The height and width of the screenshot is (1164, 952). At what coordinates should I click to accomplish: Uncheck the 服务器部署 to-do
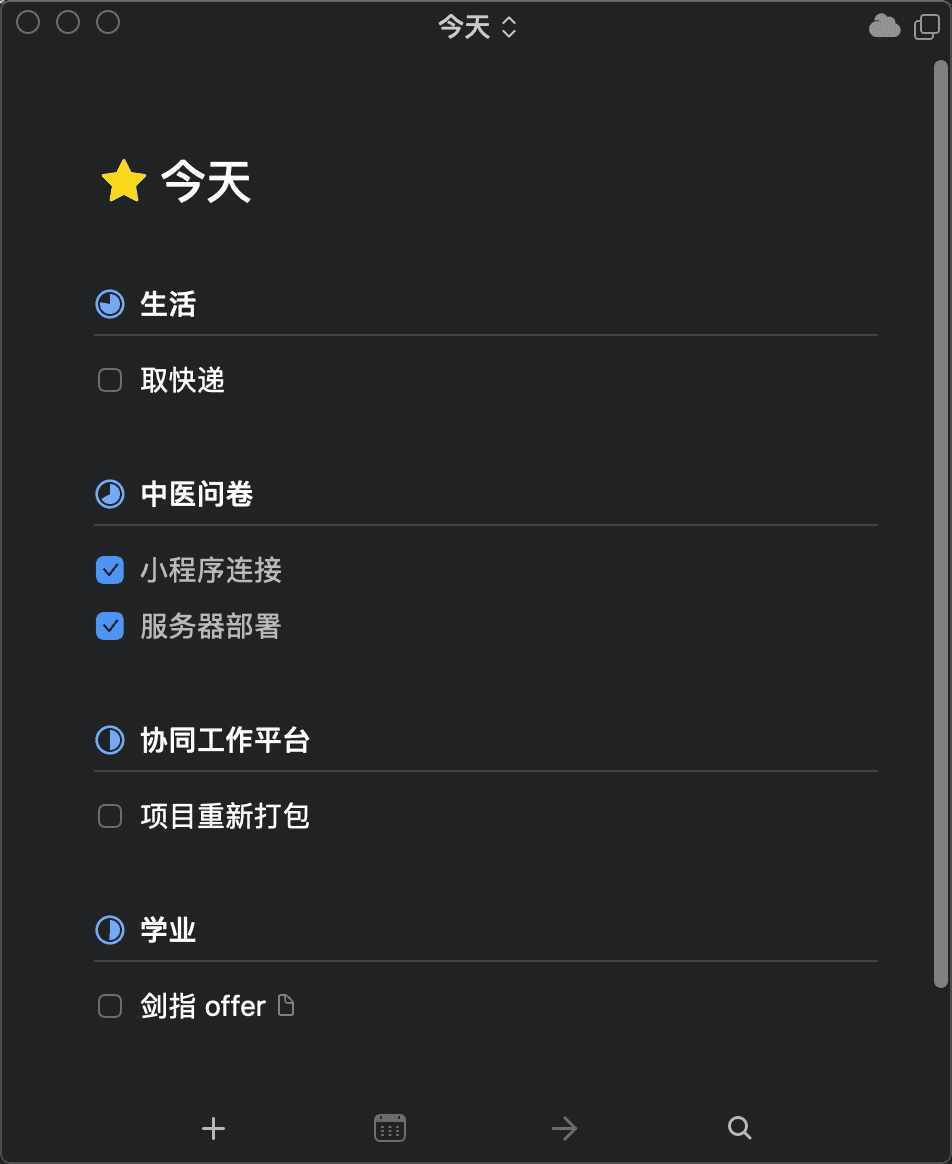(110, 627)
